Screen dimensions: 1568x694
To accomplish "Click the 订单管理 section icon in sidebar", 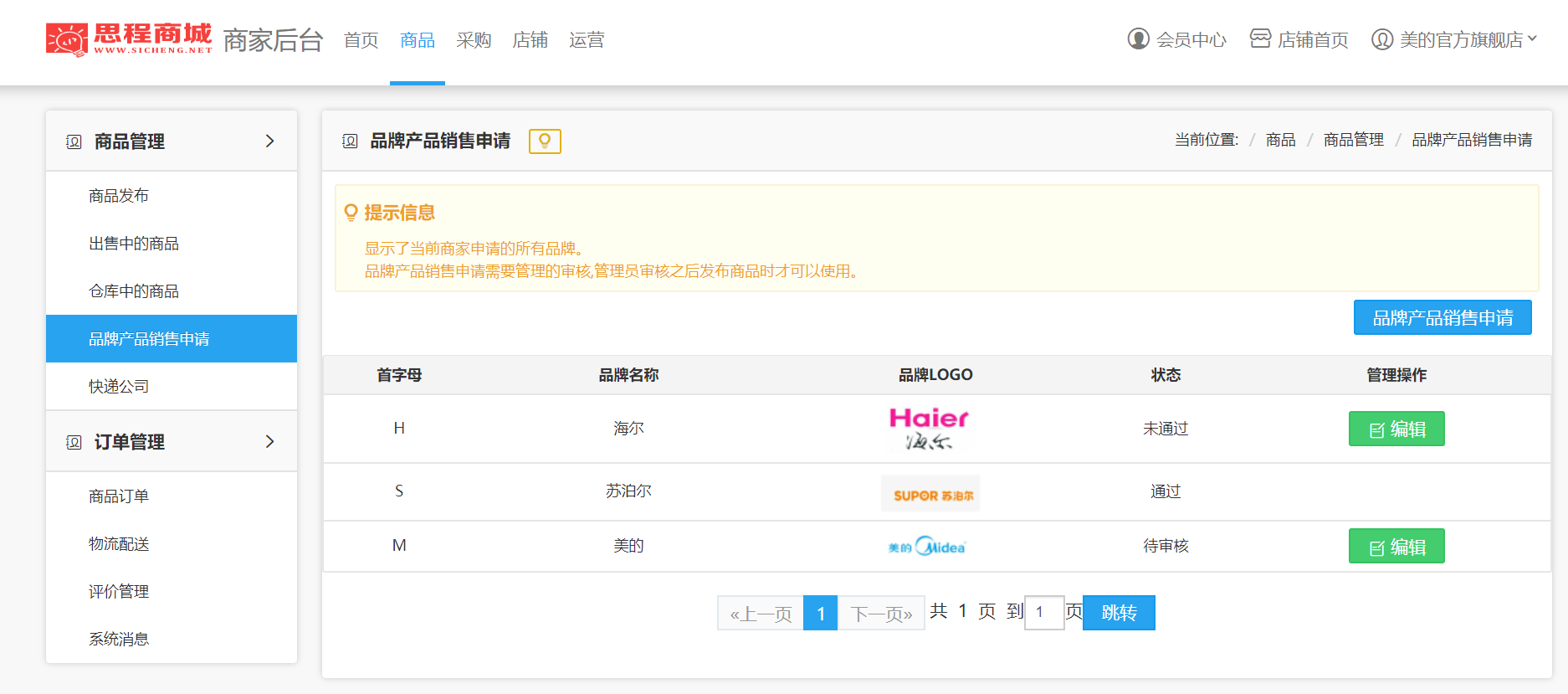I will click(74, 442).
